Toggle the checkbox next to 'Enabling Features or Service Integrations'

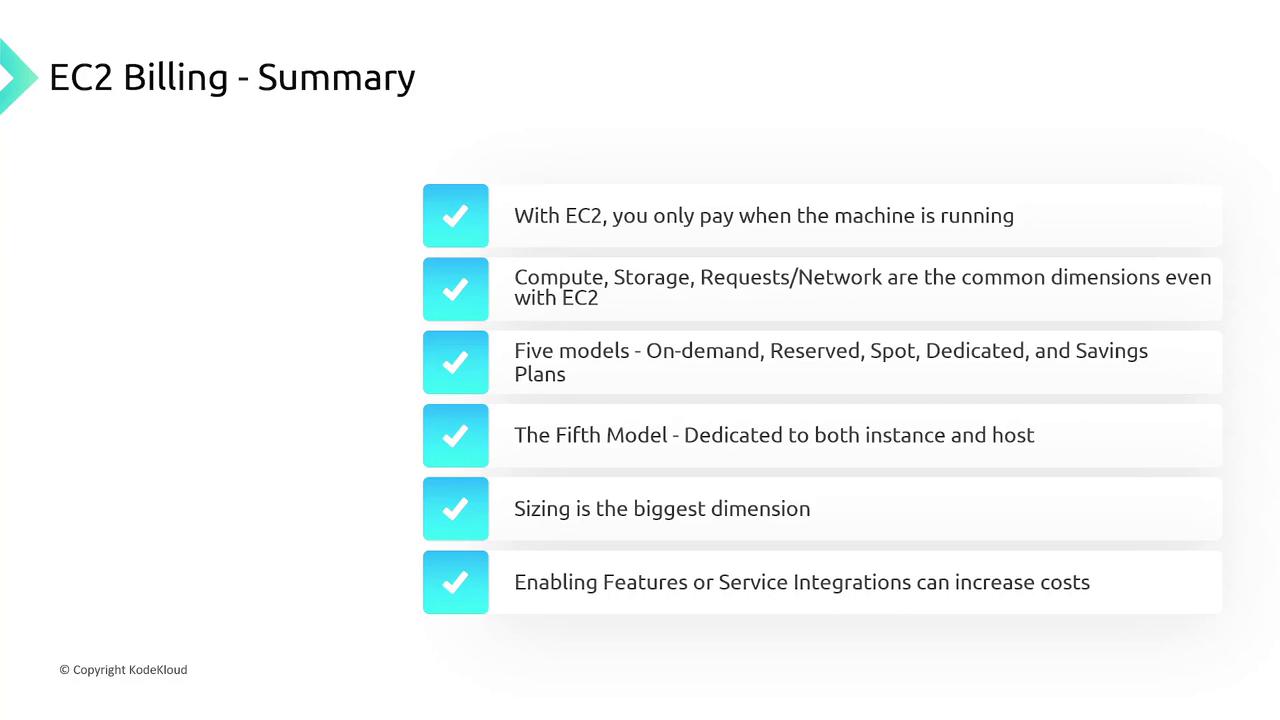(455, 582)
